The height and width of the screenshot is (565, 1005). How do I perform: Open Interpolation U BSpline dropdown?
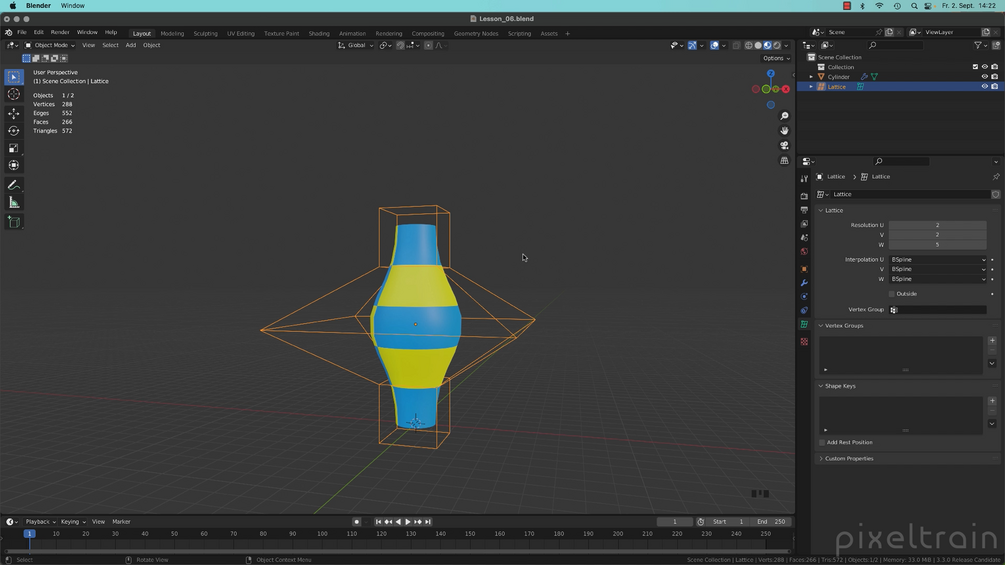point(938,259)
